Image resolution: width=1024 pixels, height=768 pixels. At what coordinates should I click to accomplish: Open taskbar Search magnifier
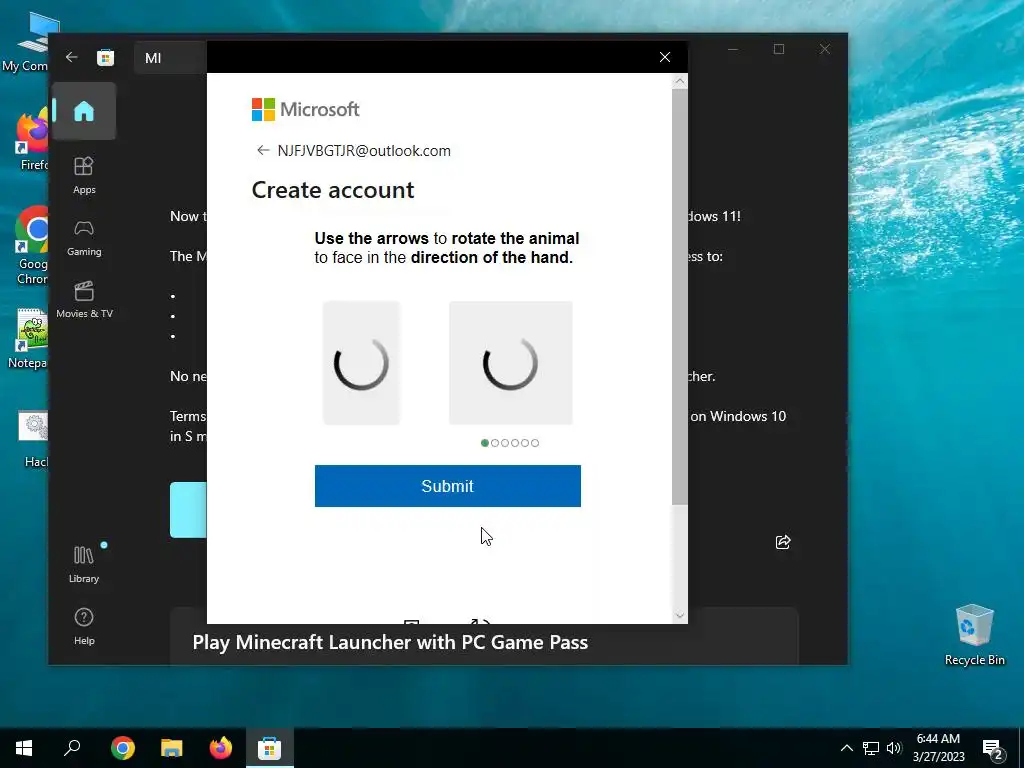tap(72, 748)
